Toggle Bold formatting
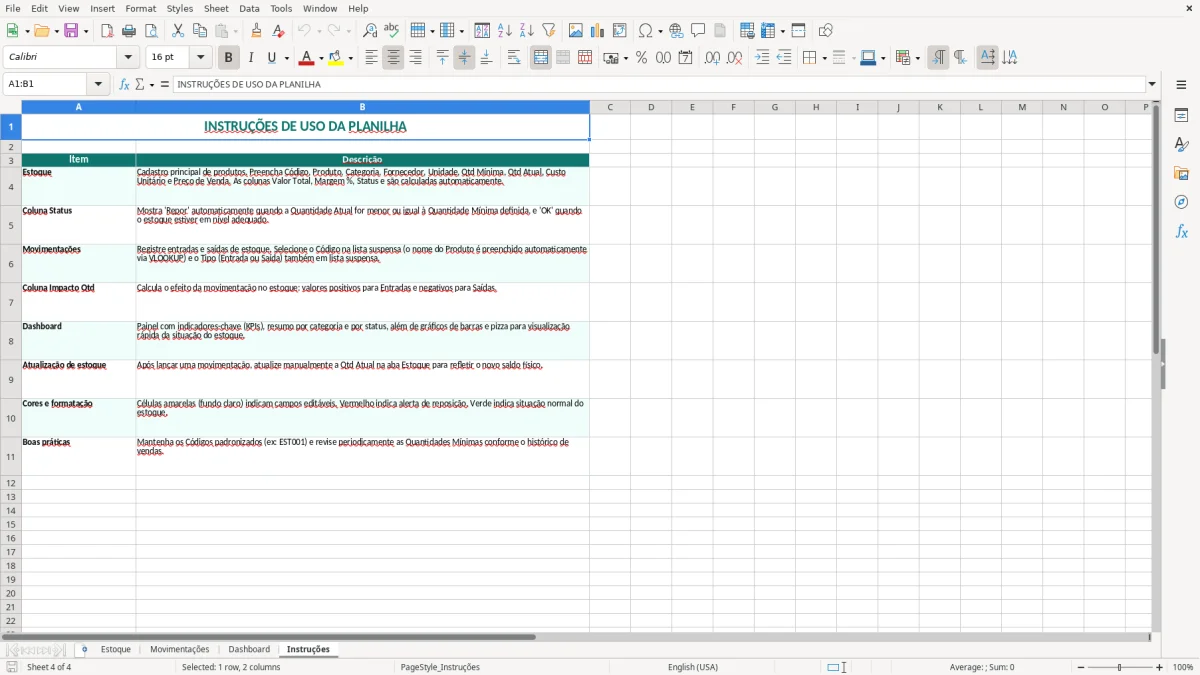Viewport: 1200px width, 675px height. click(229, 58)
